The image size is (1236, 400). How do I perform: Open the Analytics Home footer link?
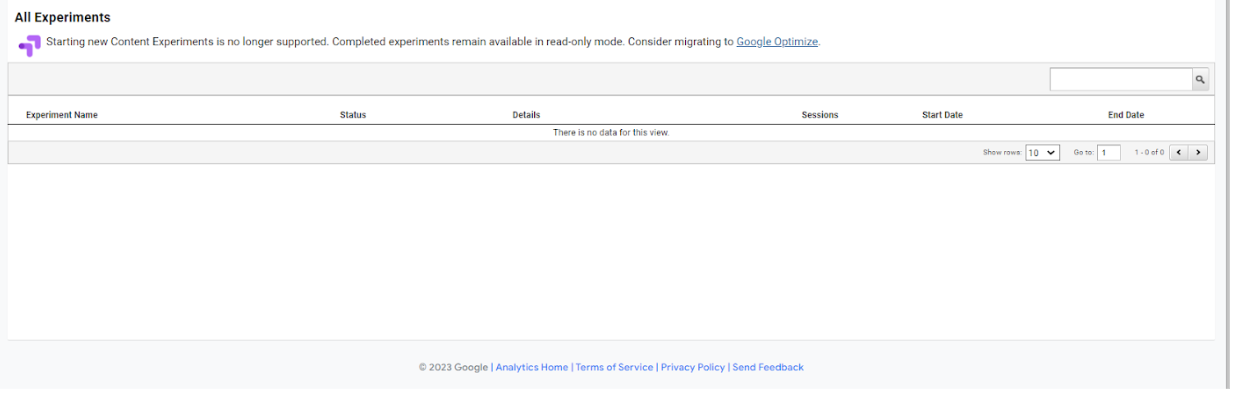click(x=532, y=367)
